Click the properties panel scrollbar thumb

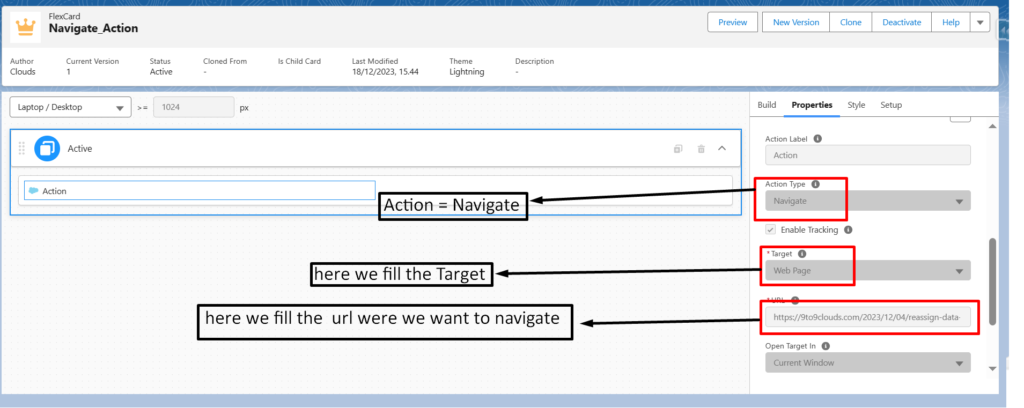993,281
